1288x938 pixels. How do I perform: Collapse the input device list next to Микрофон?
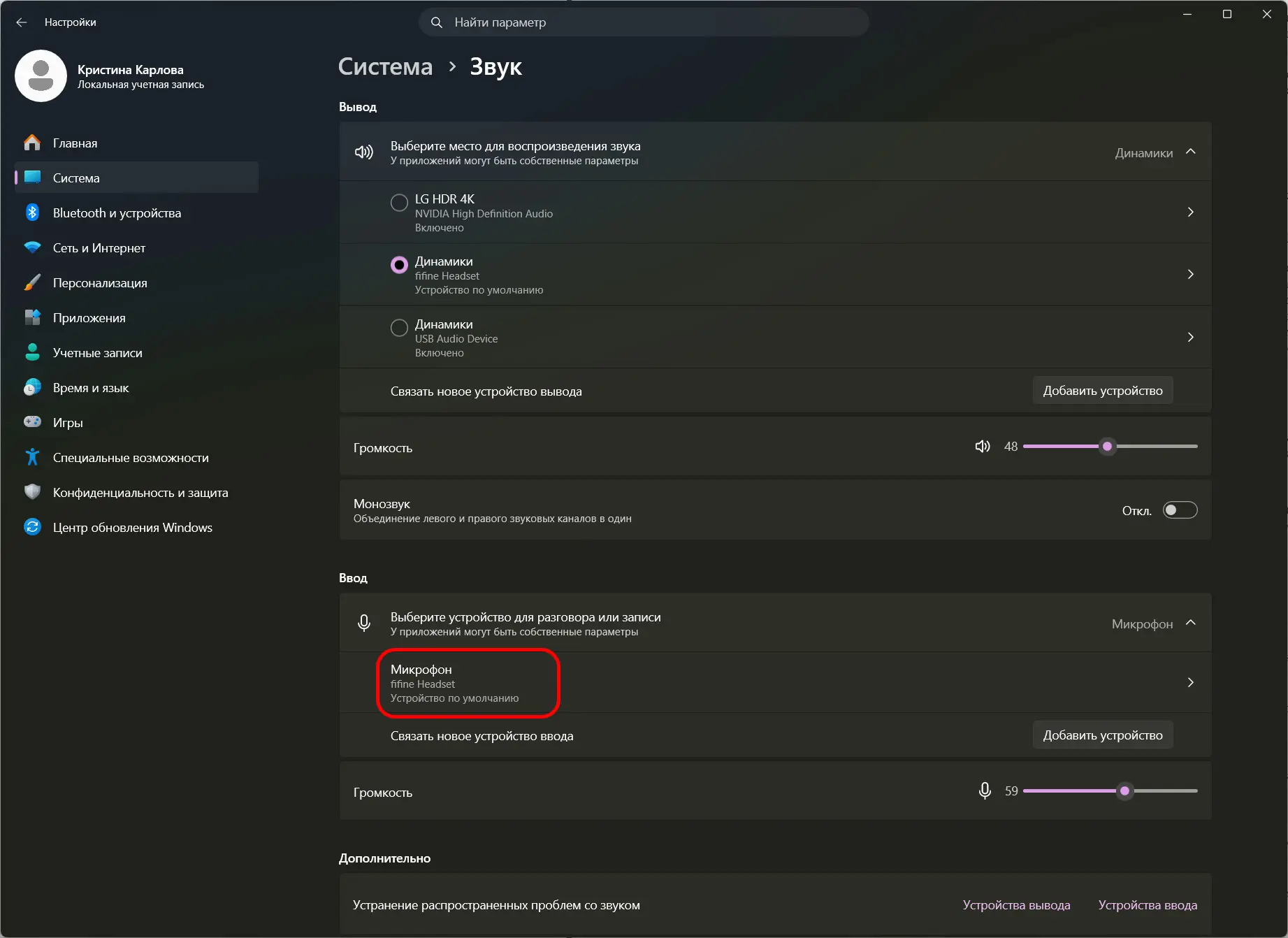(x=1191, y=623)
